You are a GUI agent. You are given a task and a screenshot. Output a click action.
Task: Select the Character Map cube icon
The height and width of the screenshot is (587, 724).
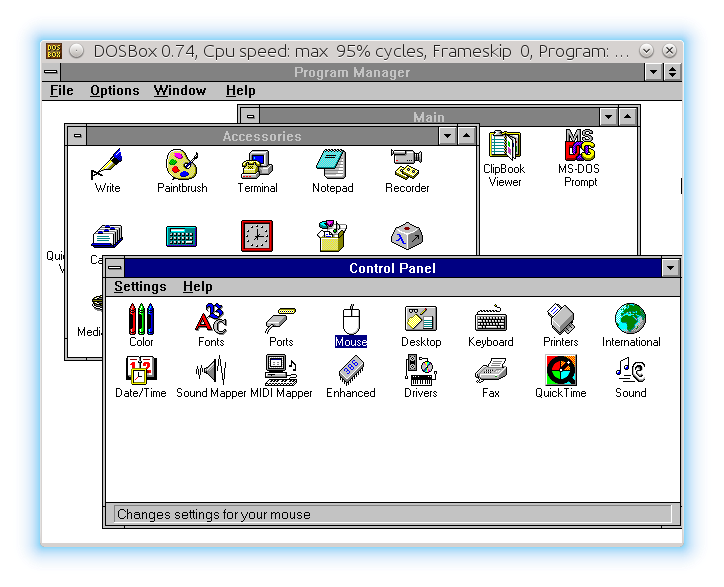tap(407, 236)
